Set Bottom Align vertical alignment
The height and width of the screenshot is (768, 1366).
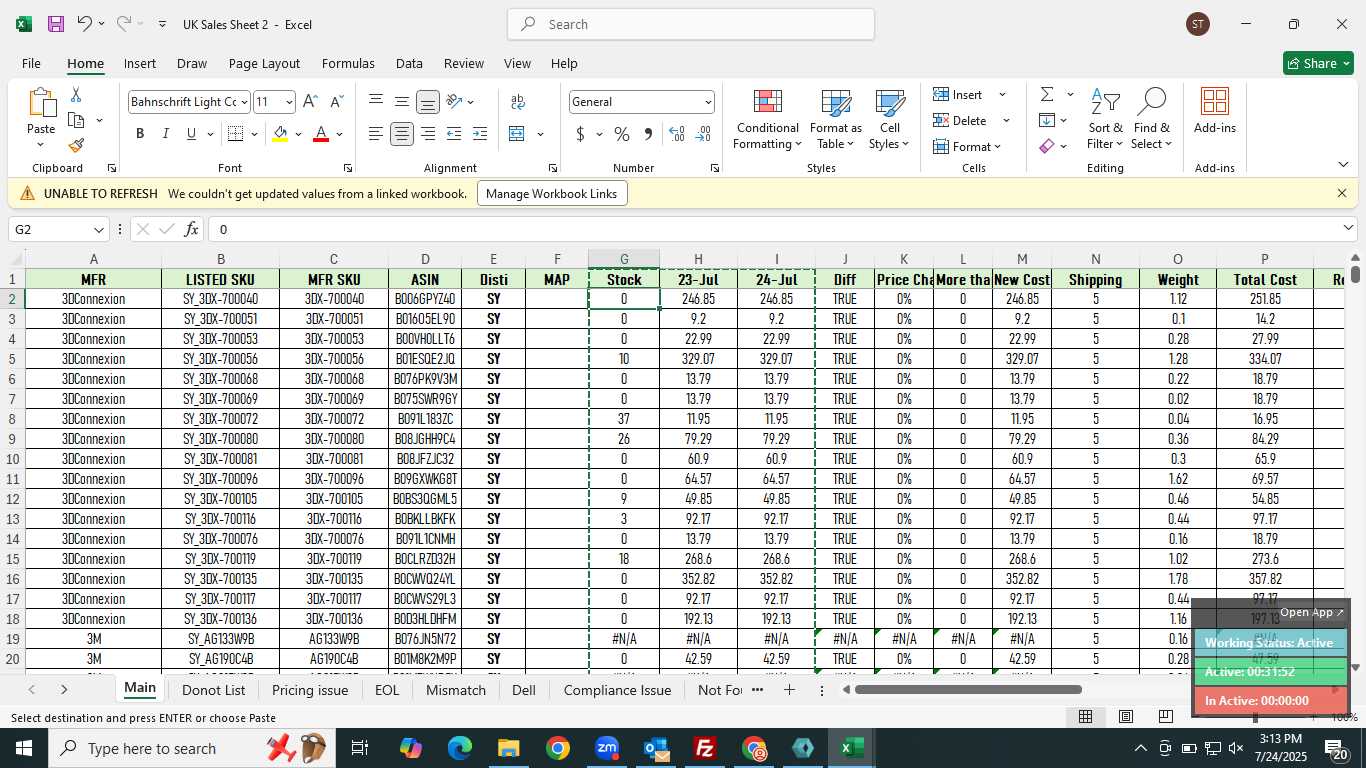click(x=428, y=102)
